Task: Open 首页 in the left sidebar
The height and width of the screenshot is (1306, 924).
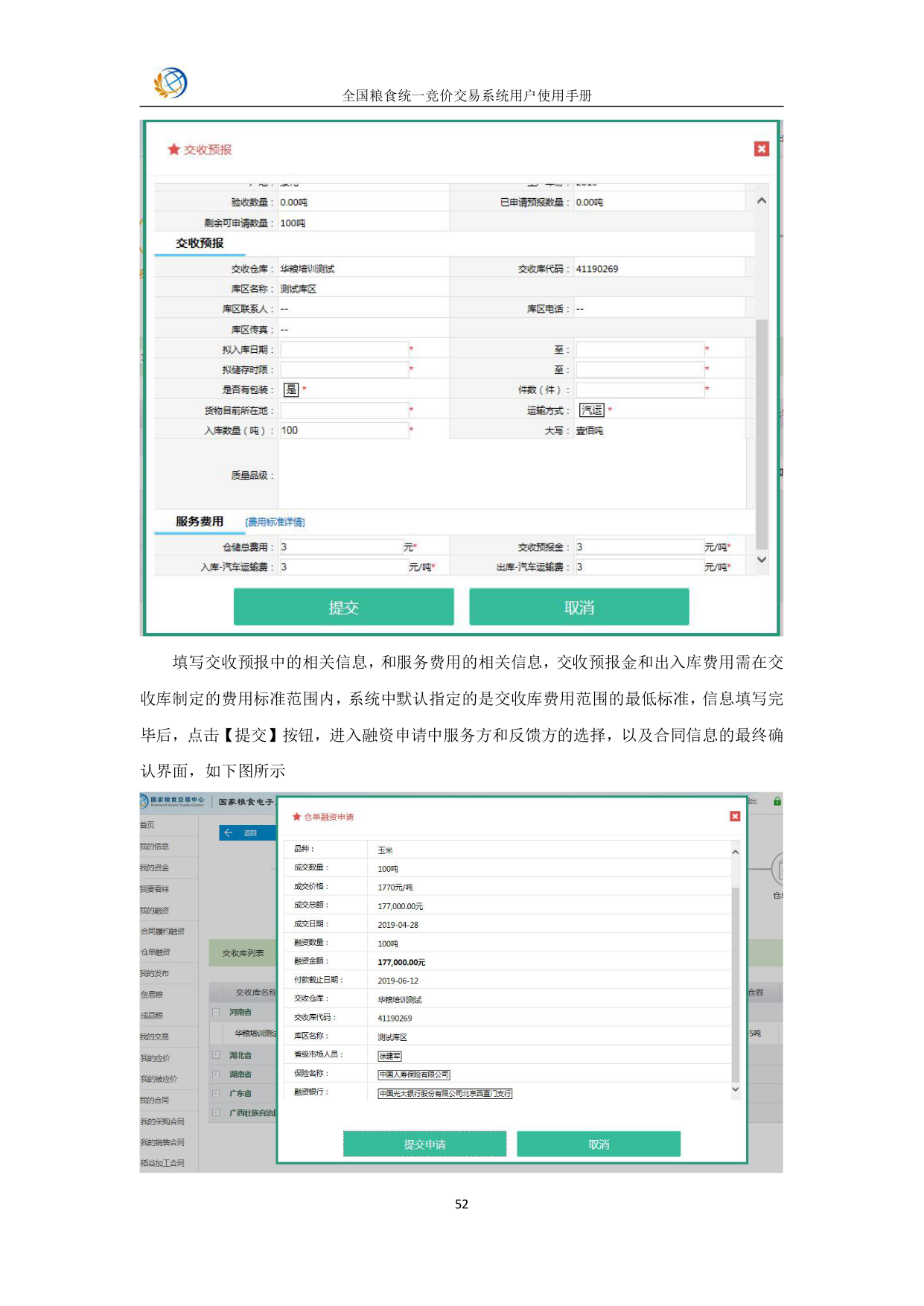Action: click(147, 825)
